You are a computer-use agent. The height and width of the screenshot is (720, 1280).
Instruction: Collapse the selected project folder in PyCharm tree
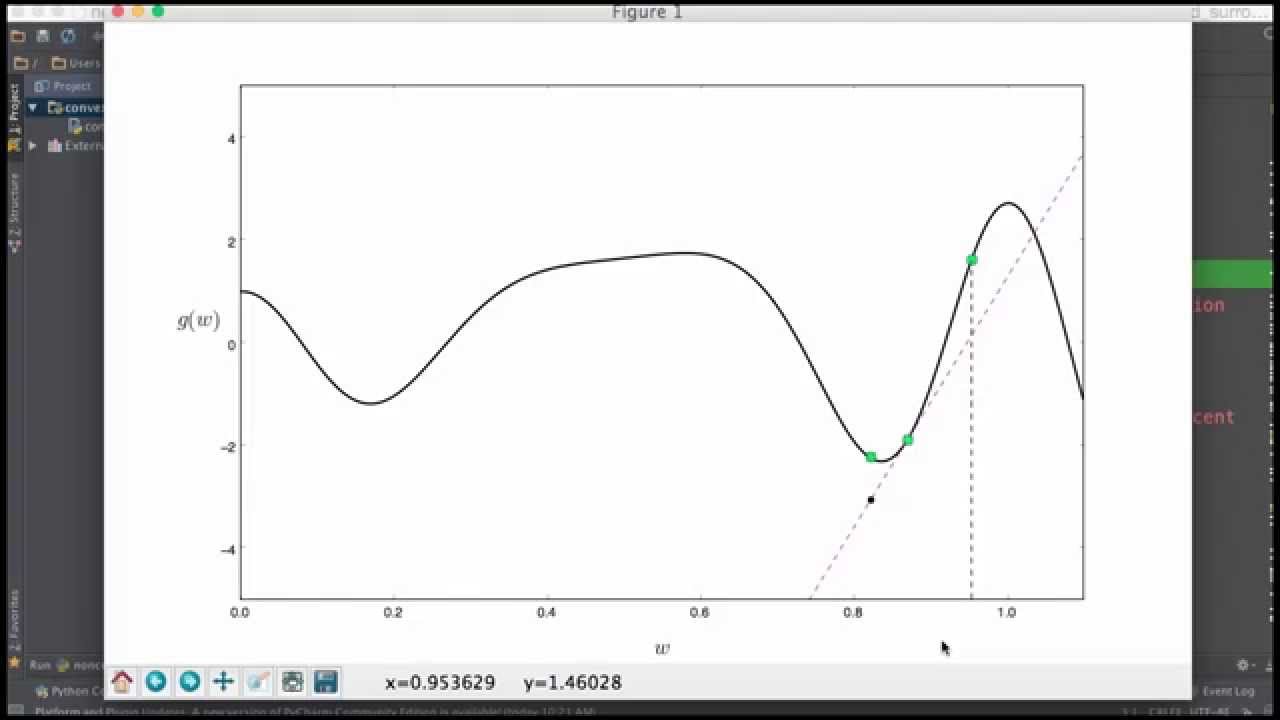[x=33, y=107]
